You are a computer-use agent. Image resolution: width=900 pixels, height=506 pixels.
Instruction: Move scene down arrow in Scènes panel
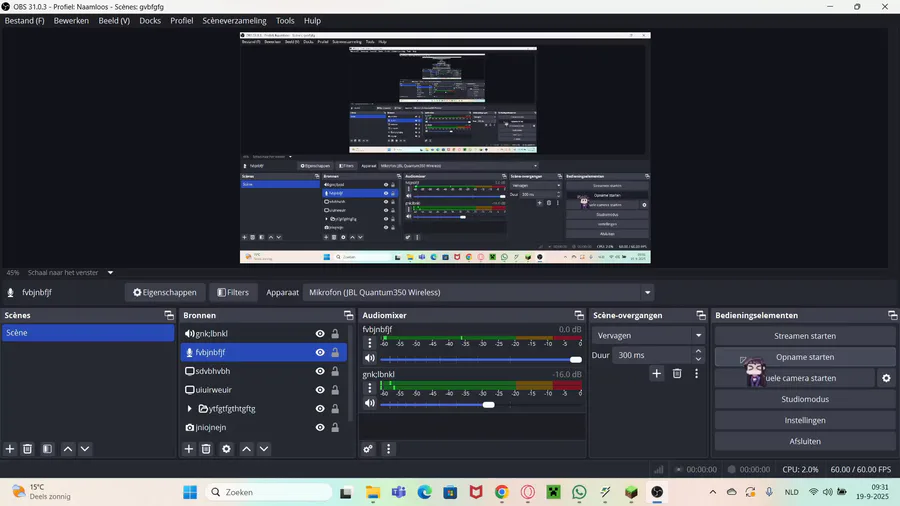(x=85, y=449)
